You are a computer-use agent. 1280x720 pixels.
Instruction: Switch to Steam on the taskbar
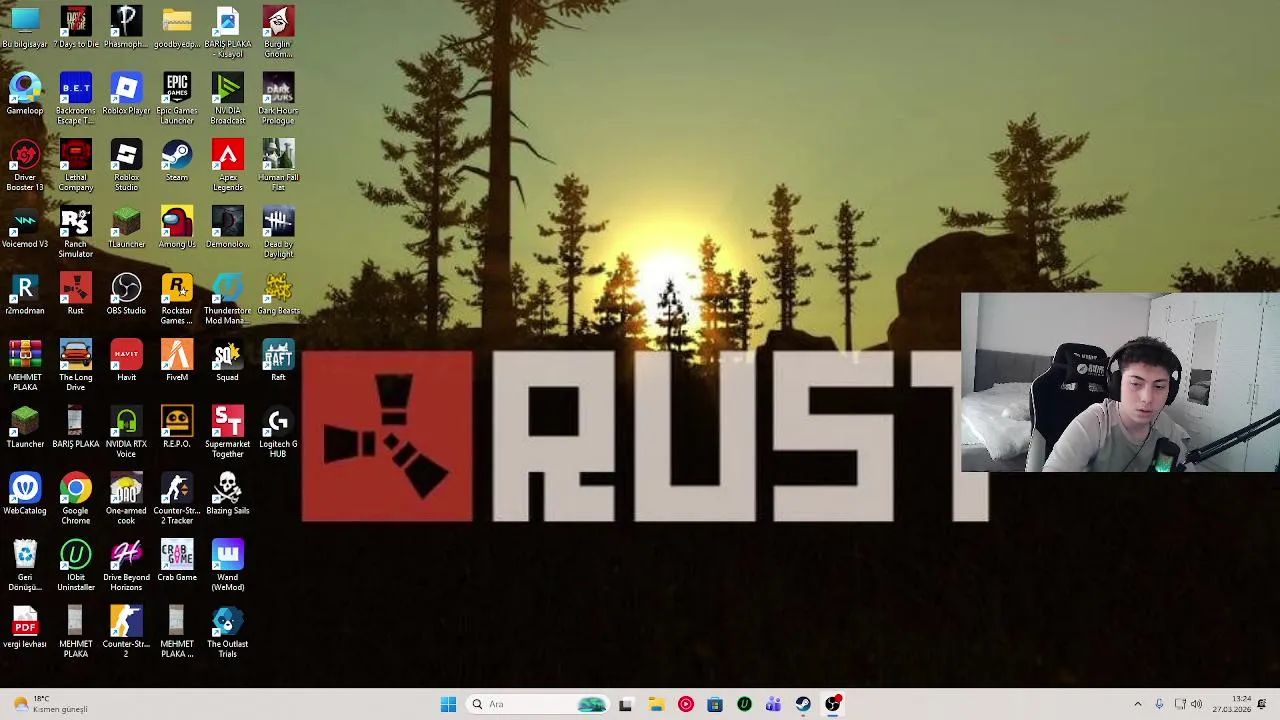coord(803,704)
